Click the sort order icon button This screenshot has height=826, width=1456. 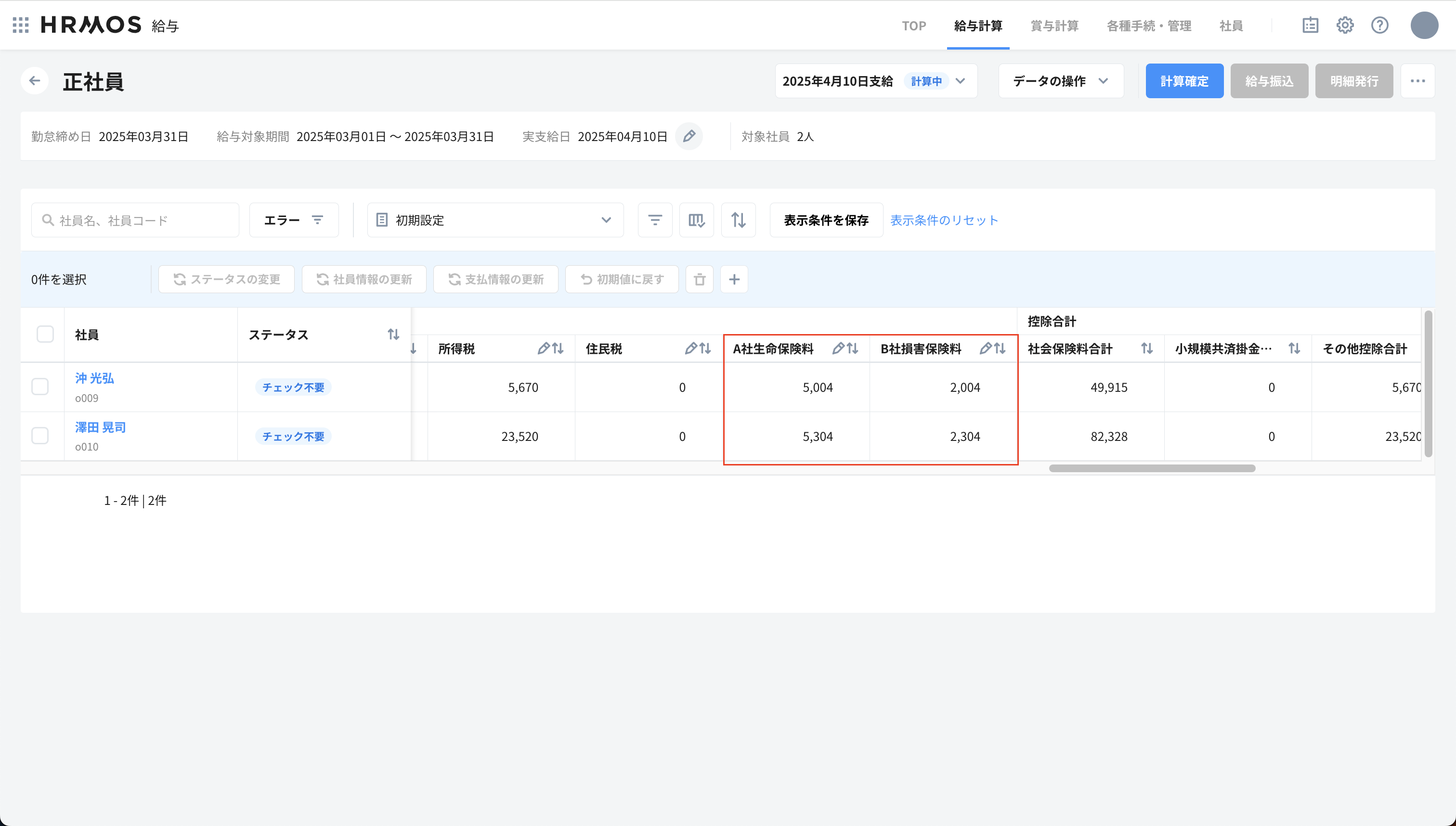738,220
